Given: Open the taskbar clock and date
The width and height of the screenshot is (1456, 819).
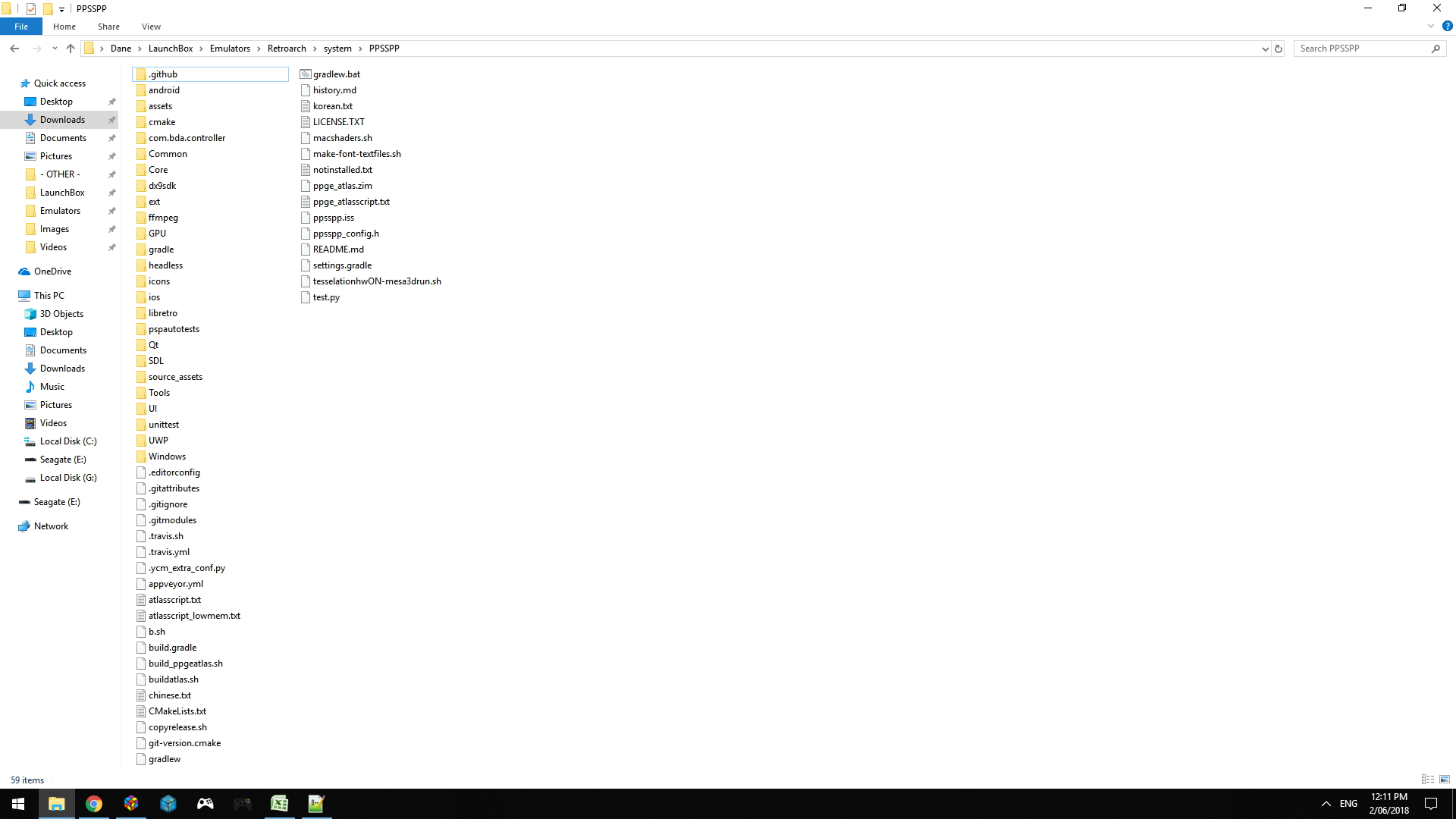Looking at the screenshot, I should point(1389,804).
